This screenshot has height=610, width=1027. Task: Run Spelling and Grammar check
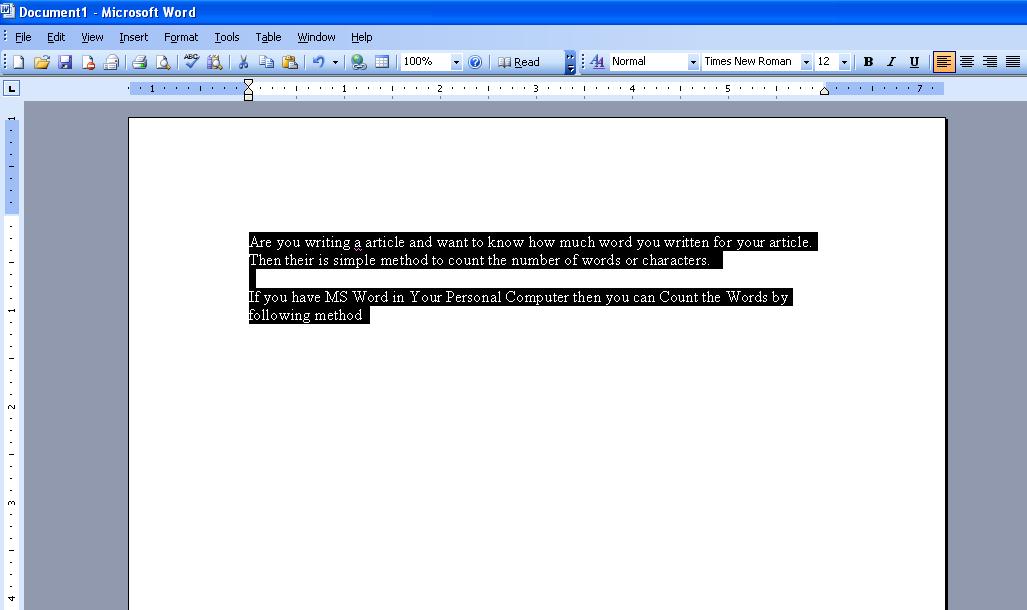click(x=190, y=61)
